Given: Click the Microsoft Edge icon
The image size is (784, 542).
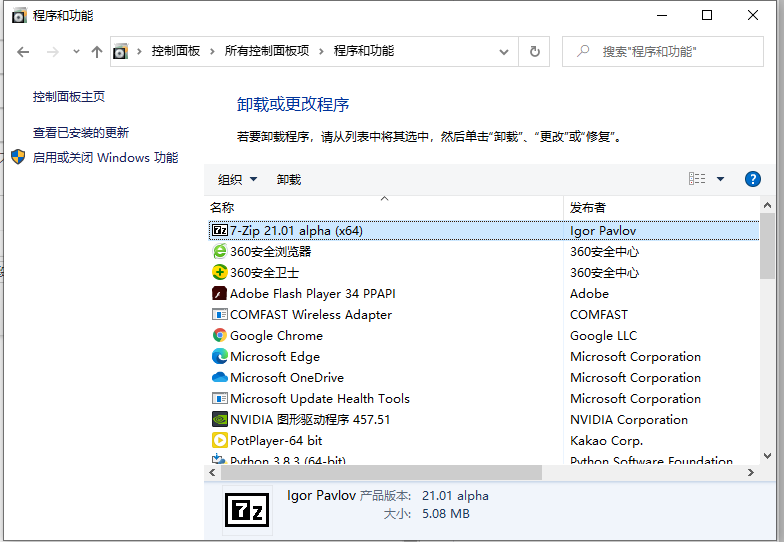Looking at the screenshot, I should point(220,356).
